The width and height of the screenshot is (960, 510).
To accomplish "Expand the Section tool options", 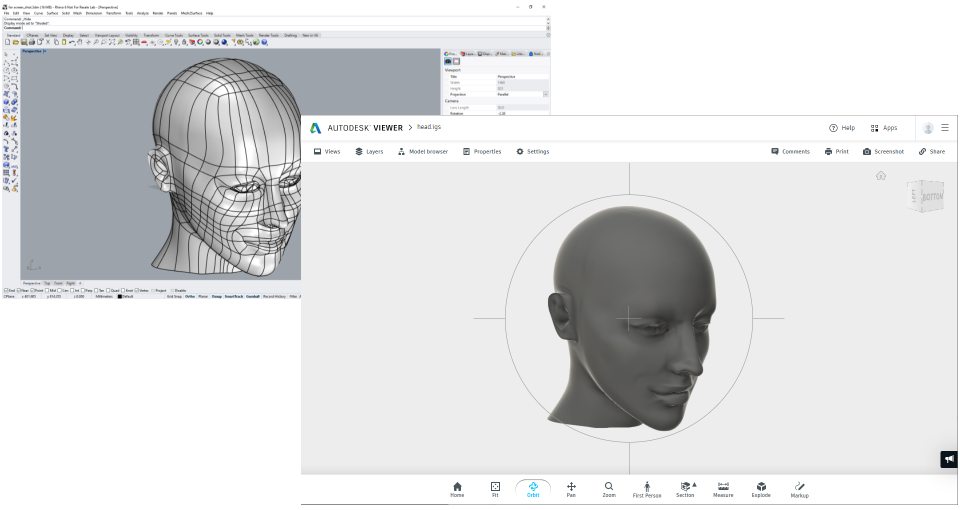I will 695,485.
